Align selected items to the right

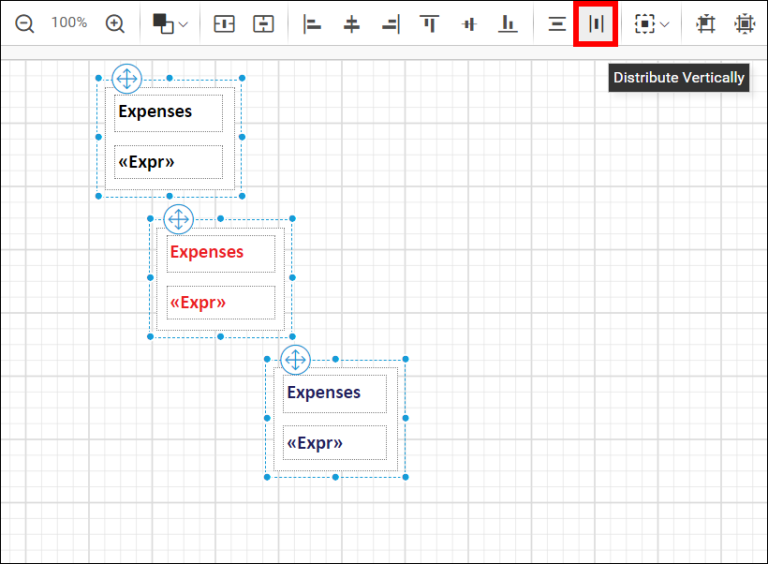tap(390, 23)
